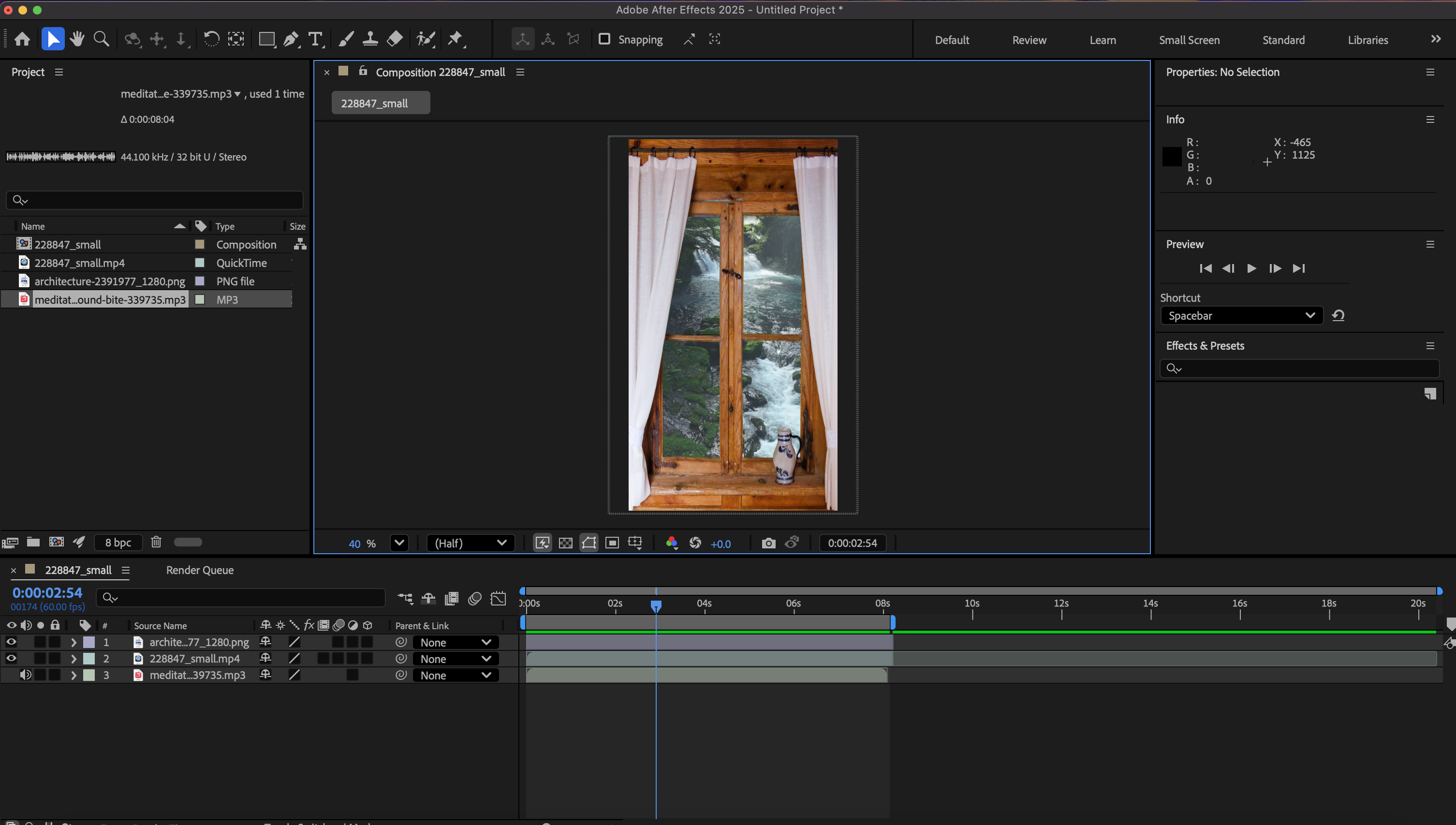This screenshot has width=1456, height=825.
Task: Hide the archite...77_1280.png layer
Action: [x=11, y=642]
